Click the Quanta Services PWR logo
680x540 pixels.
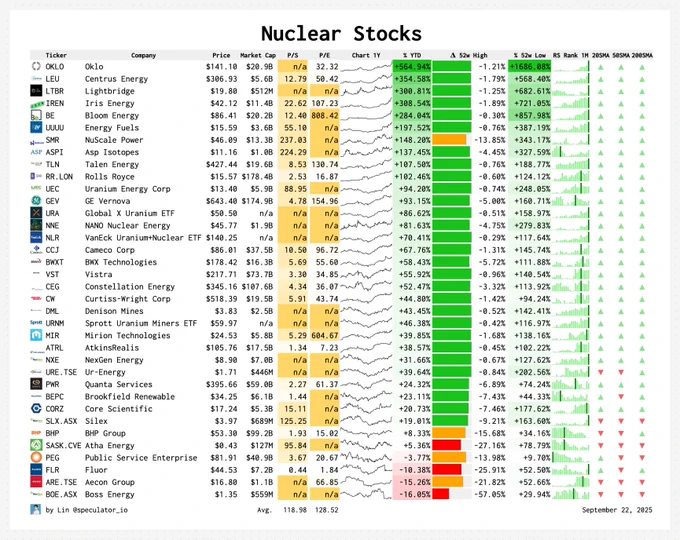36,384
